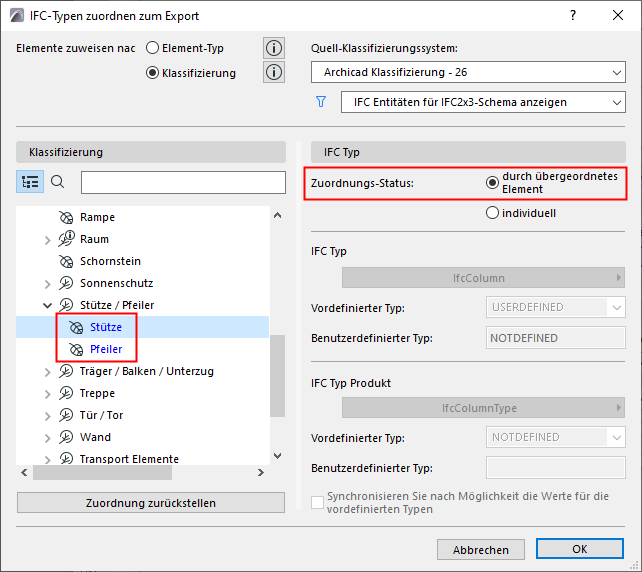
Task: Click the Tür / Tor classification icon
Action: coord(66,415)
